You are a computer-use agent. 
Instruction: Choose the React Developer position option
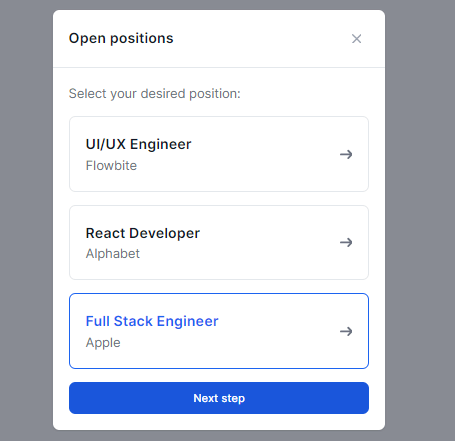coord(219,242)
